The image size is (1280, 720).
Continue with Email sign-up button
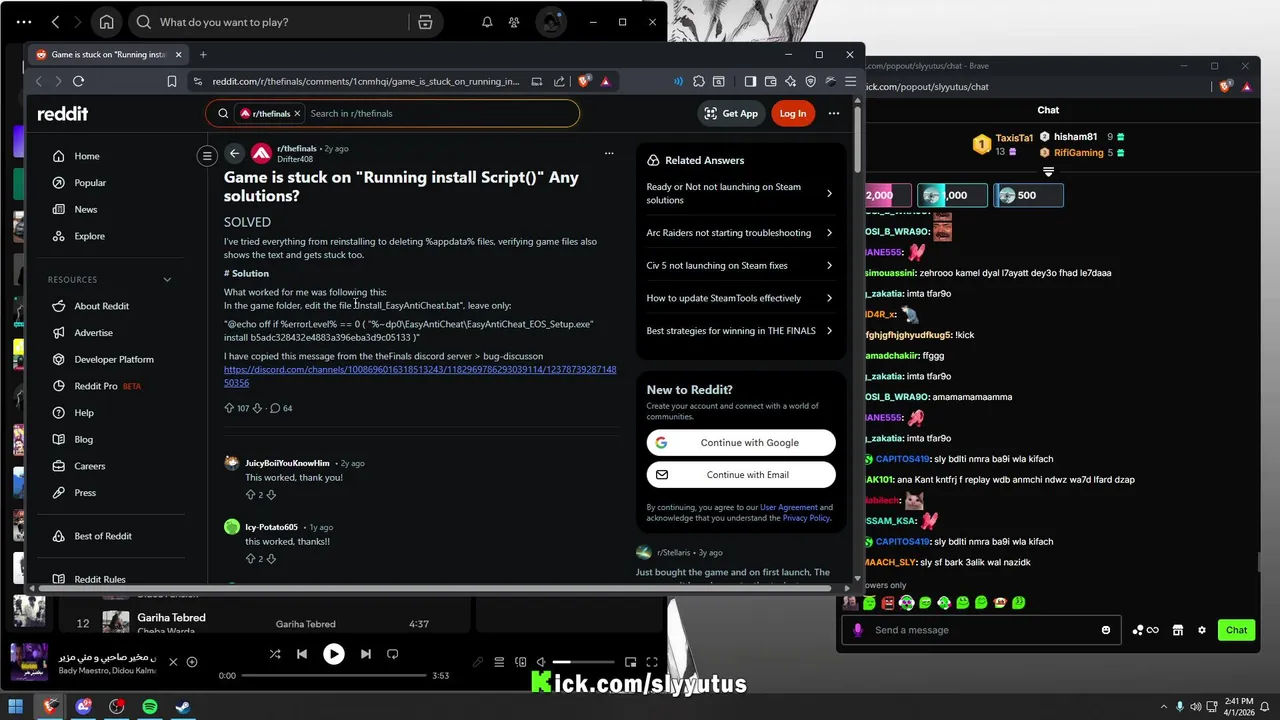pyautogui.click(x=741, y=475)
